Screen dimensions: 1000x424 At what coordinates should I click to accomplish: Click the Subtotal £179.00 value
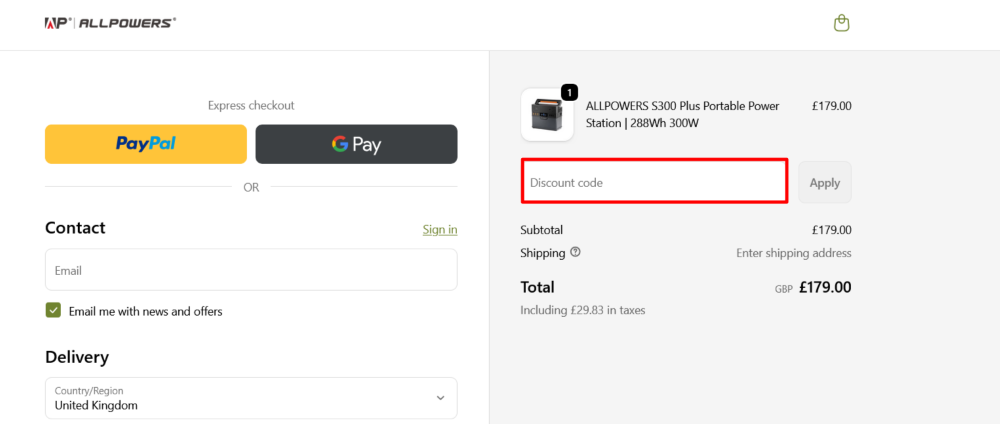[831, 230]
